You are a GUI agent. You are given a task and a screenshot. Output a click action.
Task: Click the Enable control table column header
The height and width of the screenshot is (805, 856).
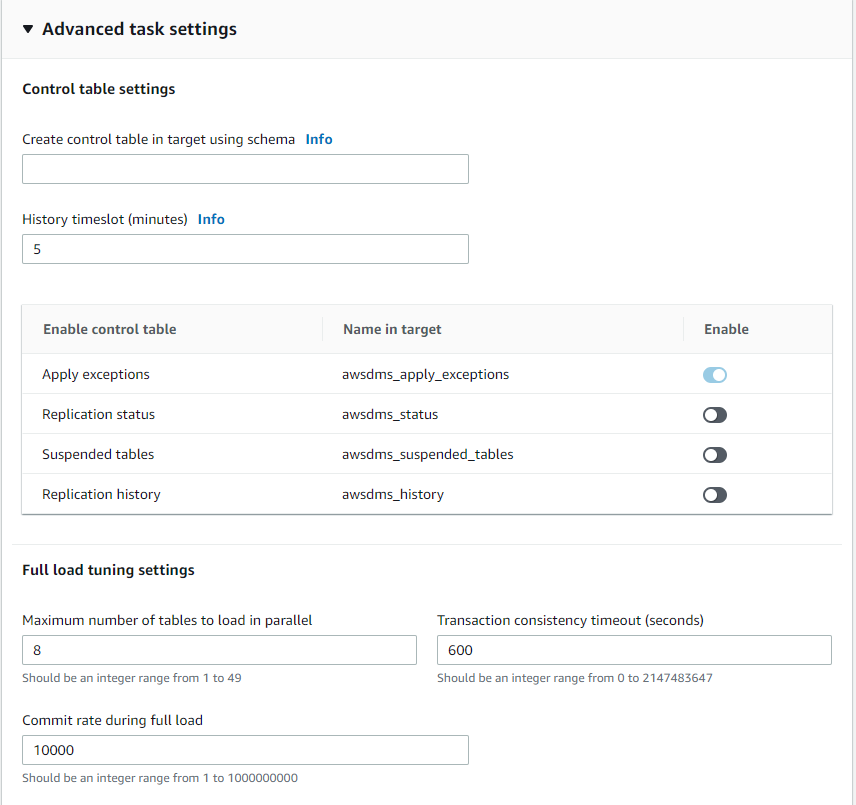[110, 329]
